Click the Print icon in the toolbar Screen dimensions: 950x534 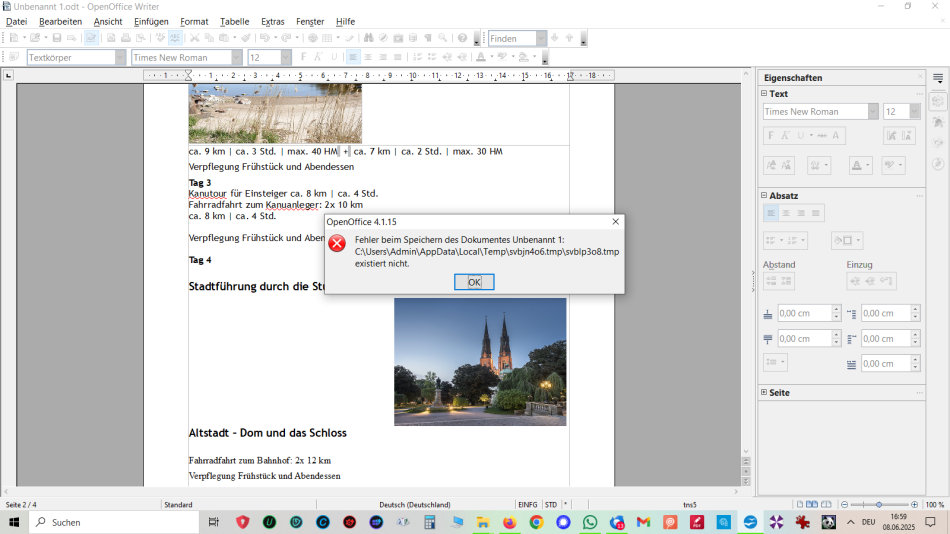125,38
